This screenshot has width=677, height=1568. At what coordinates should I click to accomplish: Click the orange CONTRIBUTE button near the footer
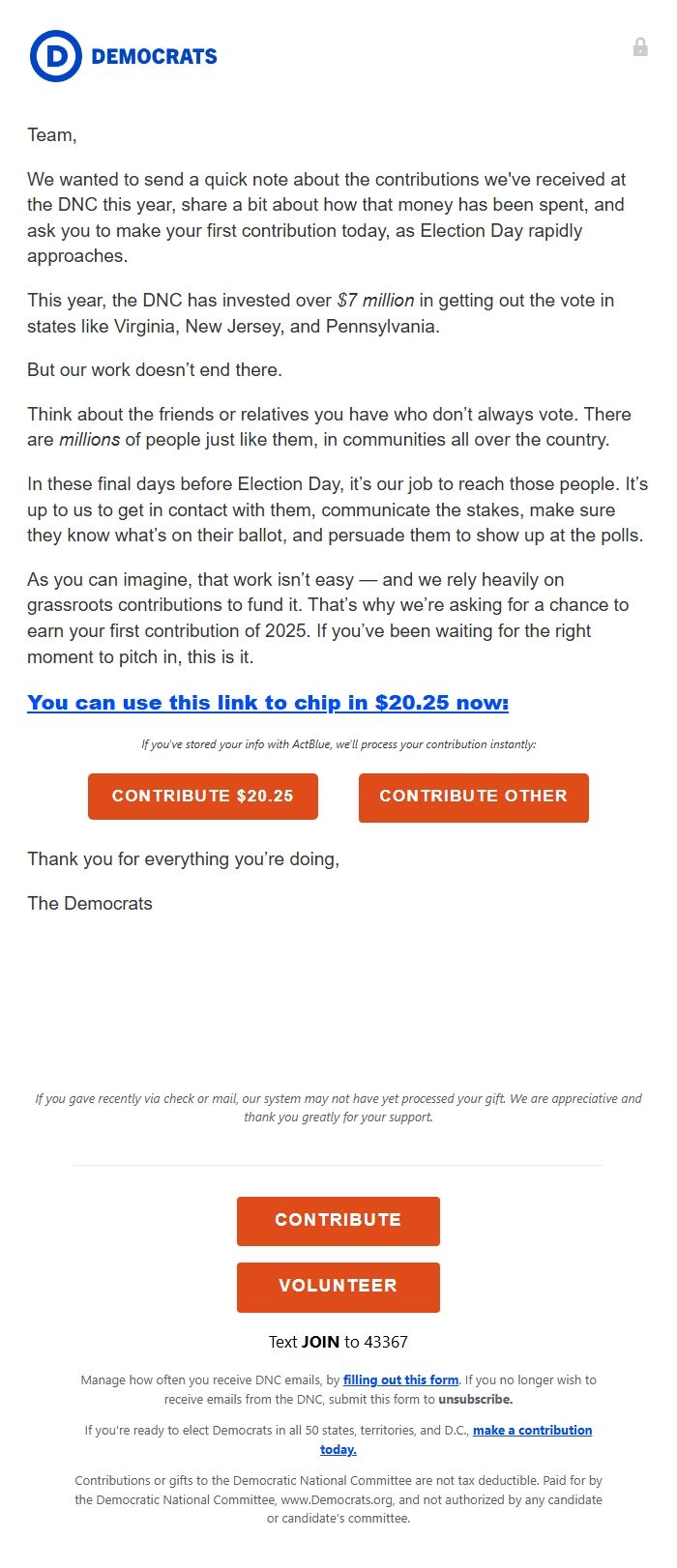click(338, 1220)
